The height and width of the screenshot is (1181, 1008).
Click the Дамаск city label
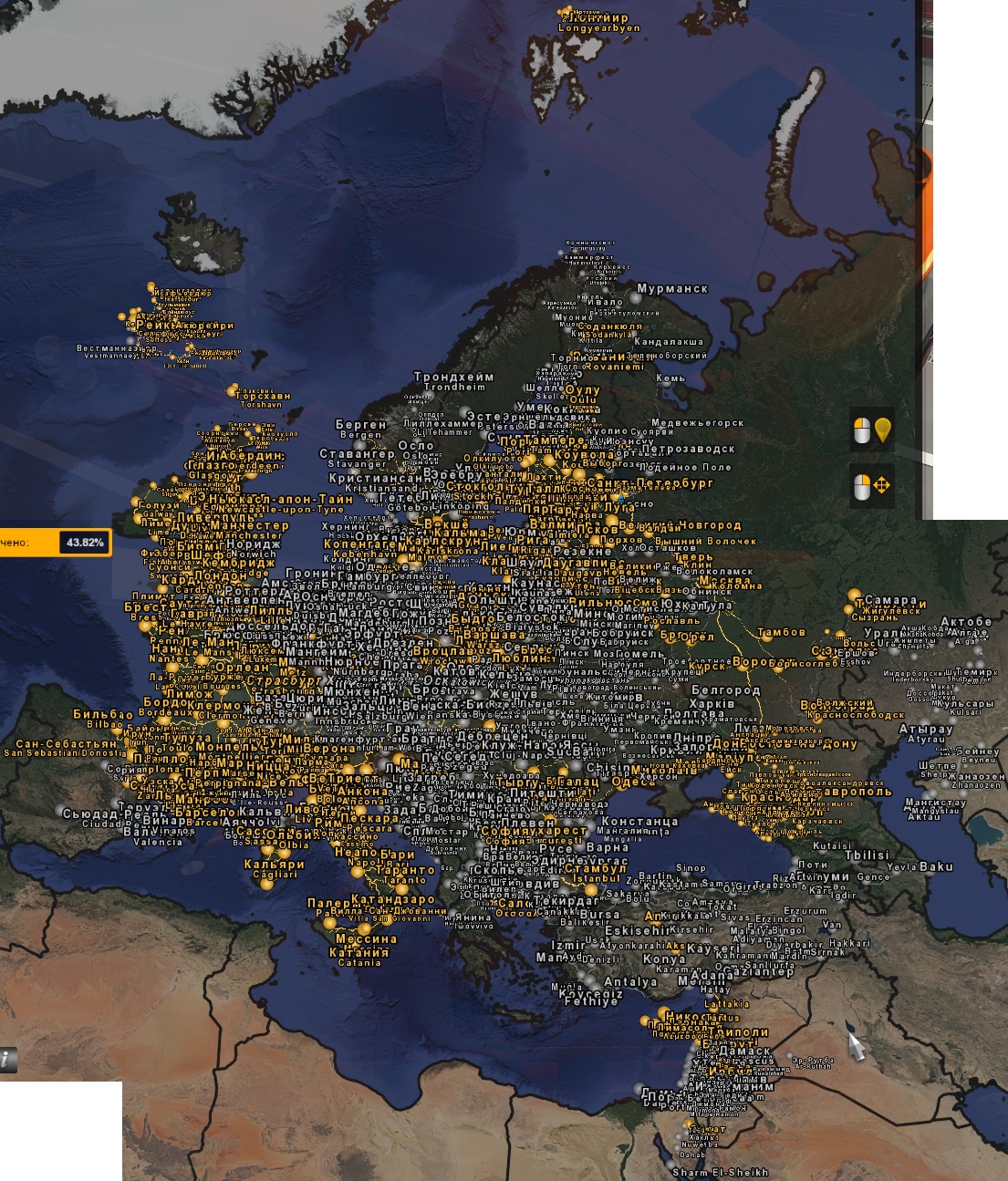745,1051
